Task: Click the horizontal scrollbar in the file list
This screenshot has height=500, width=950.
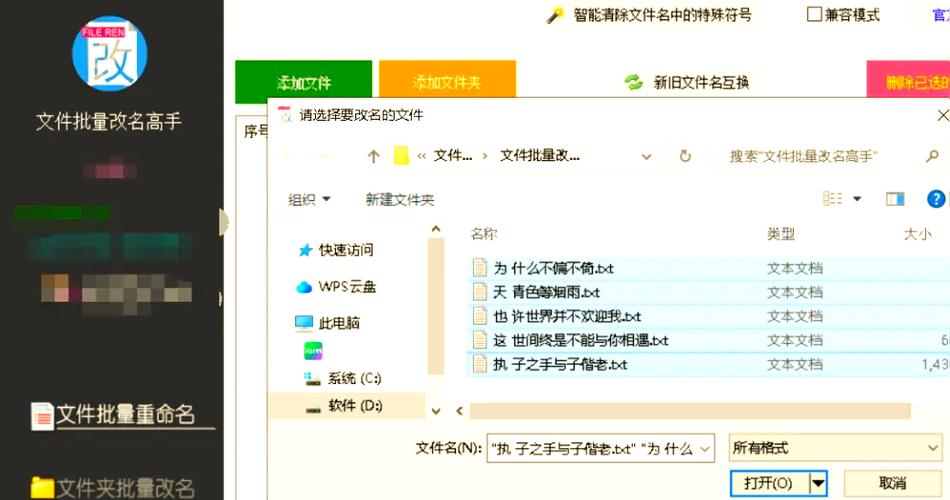Action: point(690,411)
